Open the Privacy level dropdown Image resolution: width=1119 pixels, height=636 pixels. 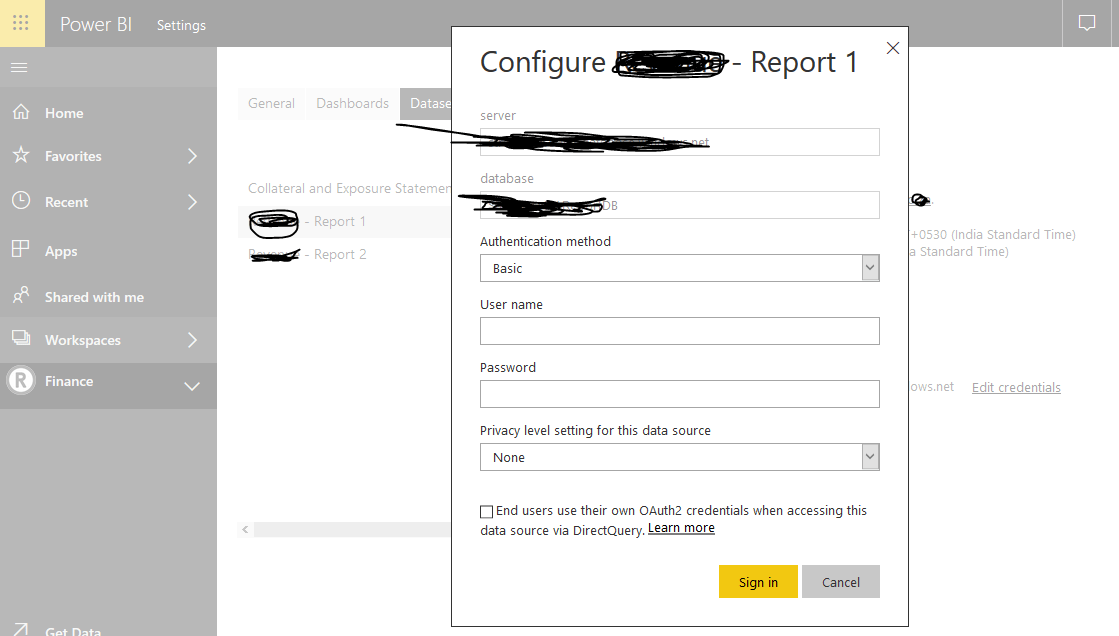[679, 457]
